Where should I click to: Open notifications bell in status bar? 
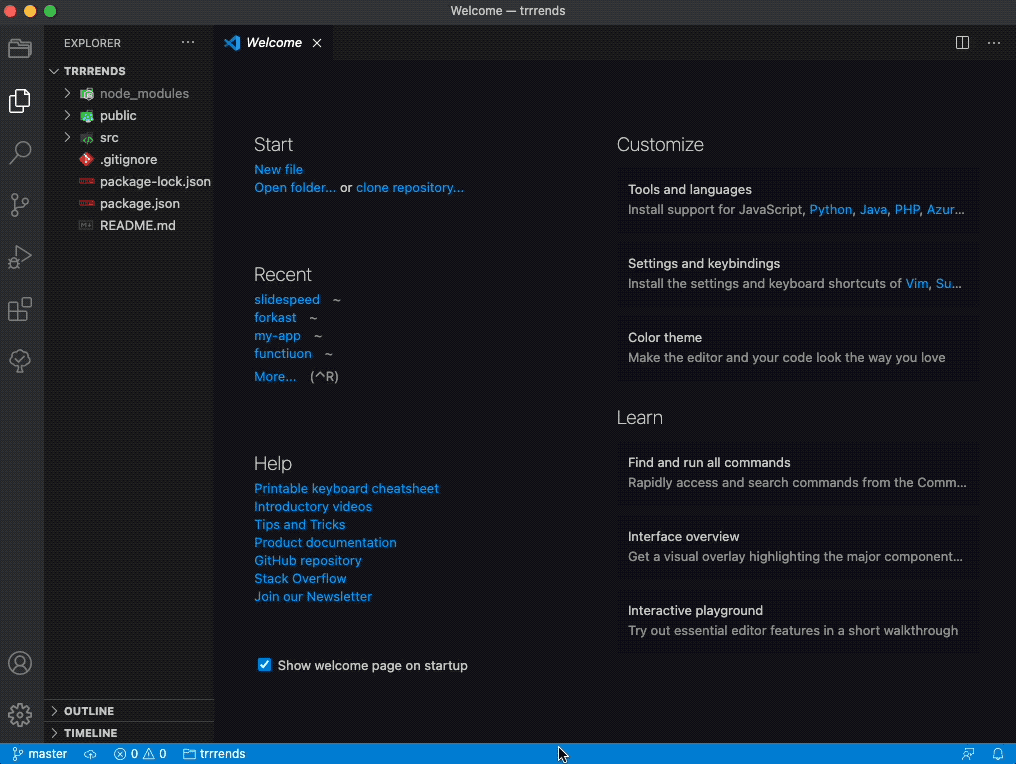[998, 754]
